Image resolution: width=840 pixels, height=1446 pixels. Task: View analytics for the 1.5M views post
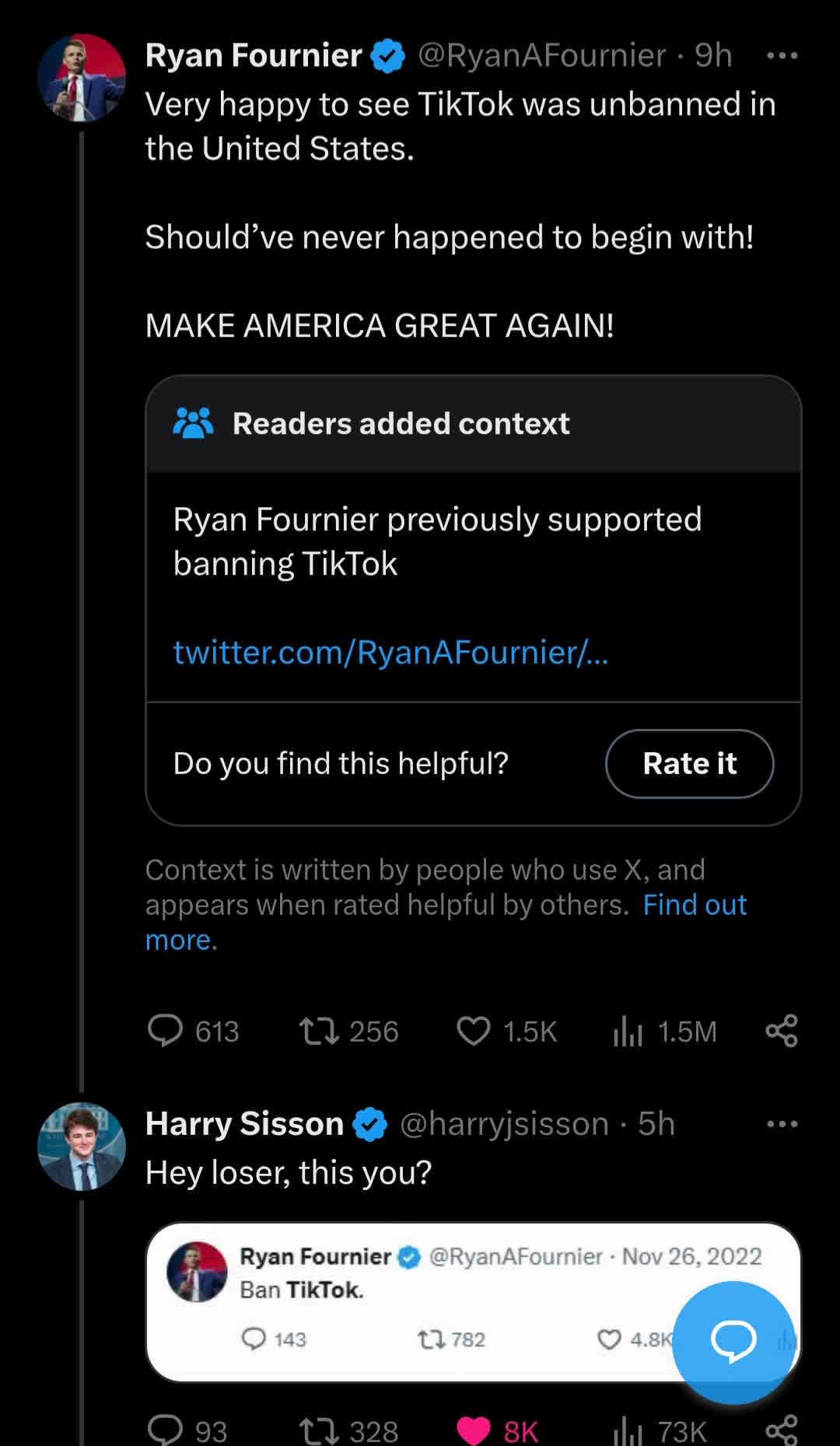click(628, 1031)
